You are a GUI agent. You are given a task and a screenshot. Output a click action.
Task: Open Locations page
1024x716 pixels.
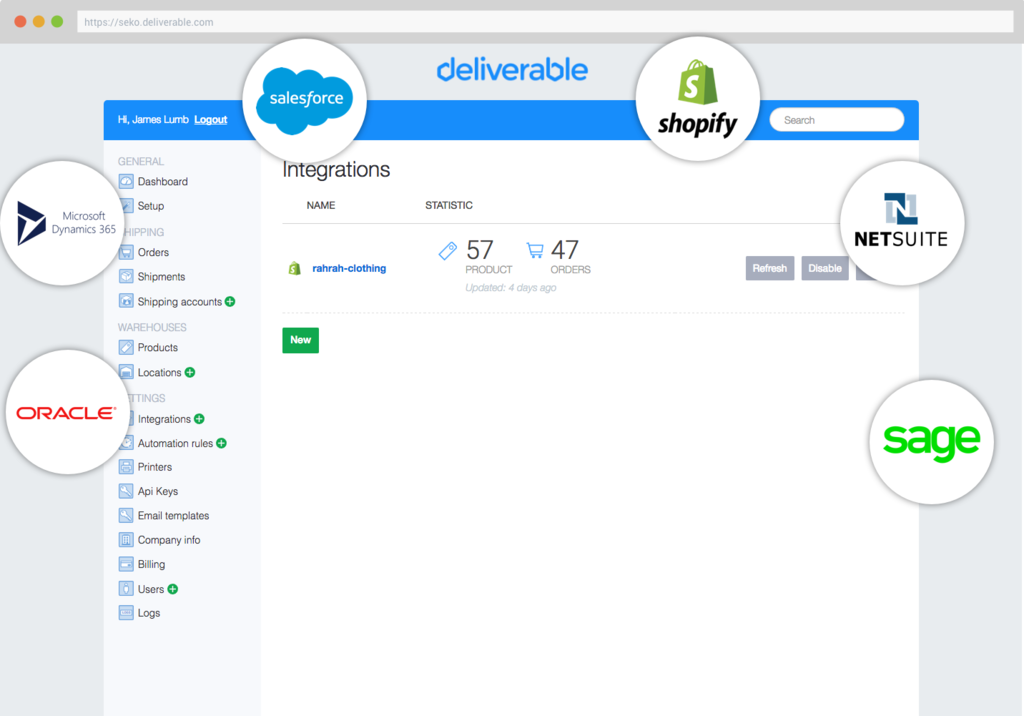pyautogui.click(x=159, y=372)
